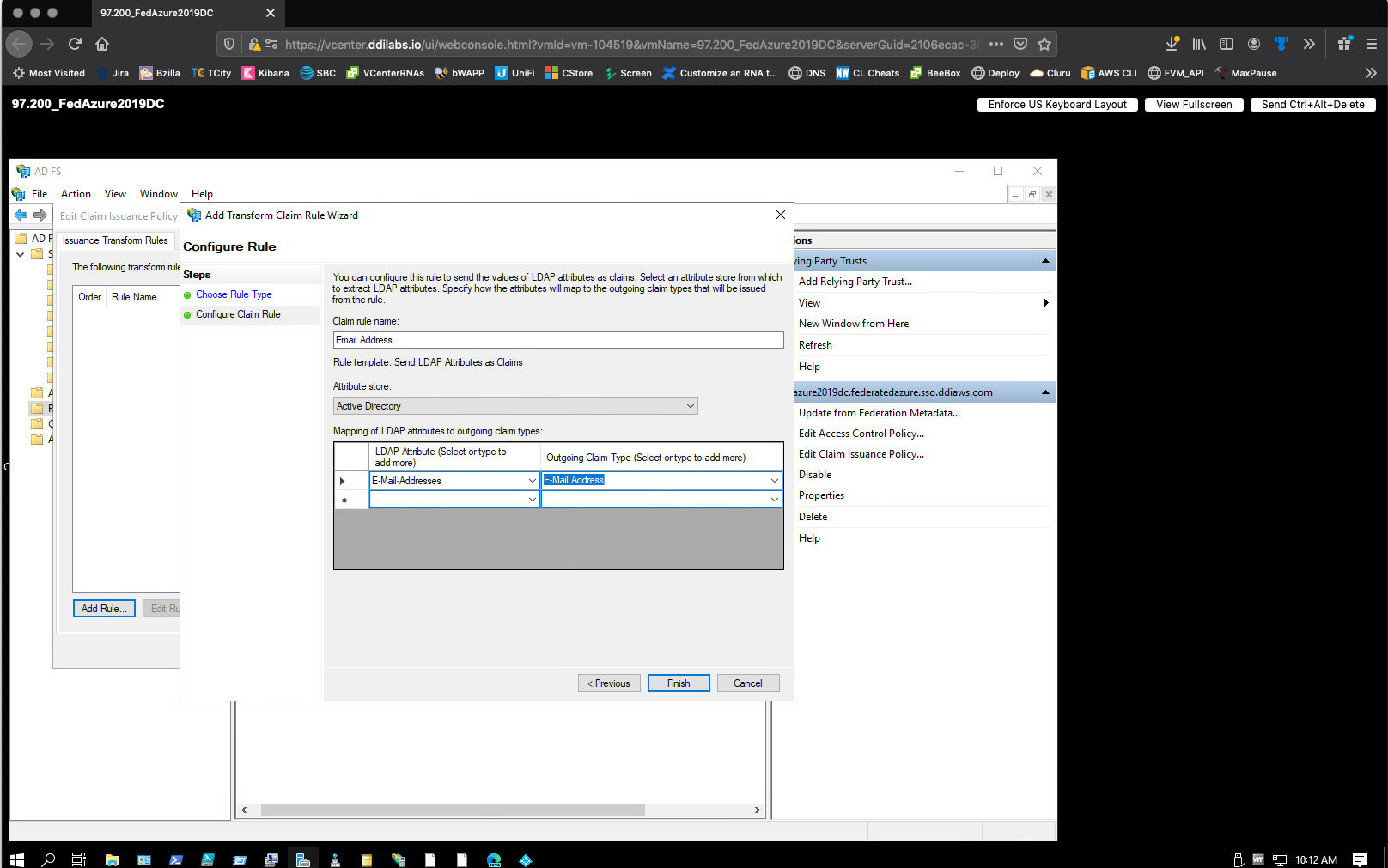The width and height of the screenshot is (1388, 868).
Task: Open the Firefox downloads icon
Action: click(1172, 44)
